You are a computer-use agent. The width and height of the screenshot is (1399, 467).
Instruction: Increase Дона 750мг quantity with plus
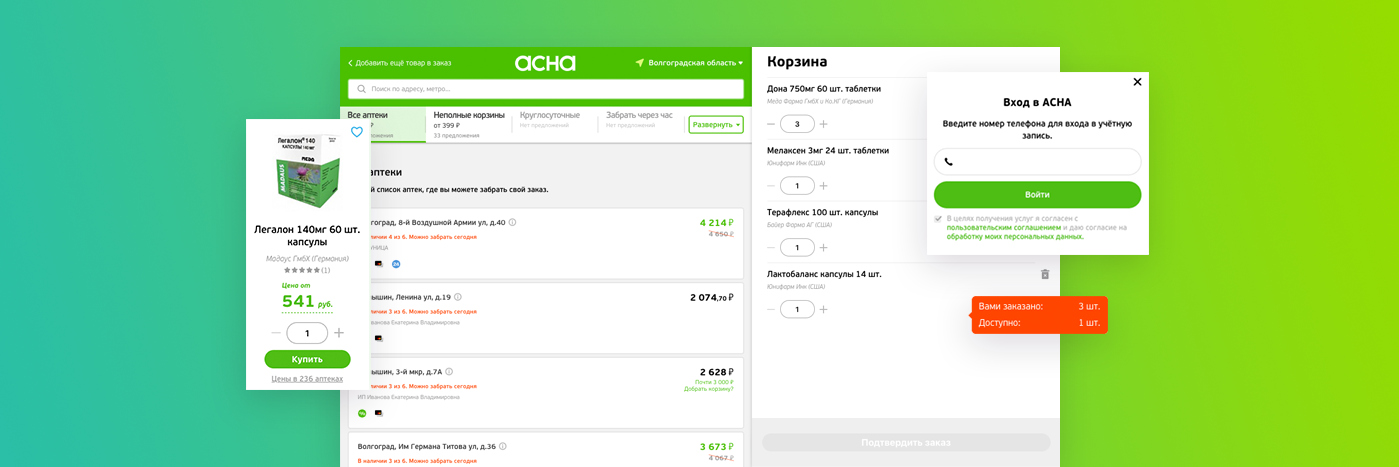tap(823, 124)
